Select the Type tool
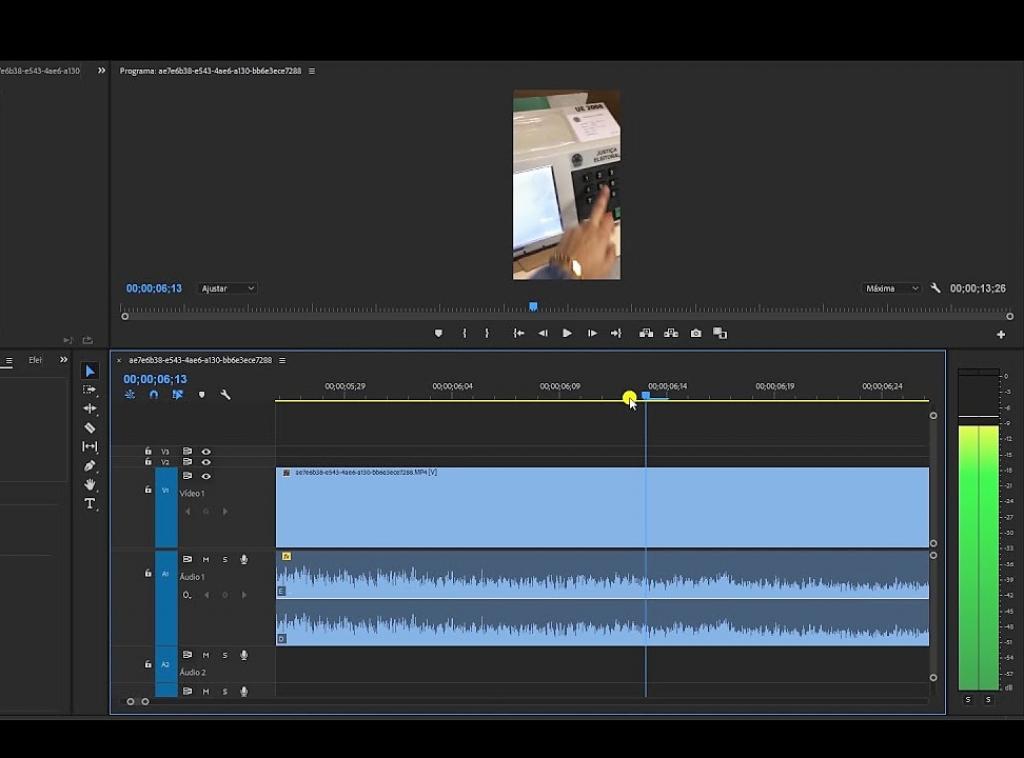This screenshot has height=758, width=1024. [90, 504]
